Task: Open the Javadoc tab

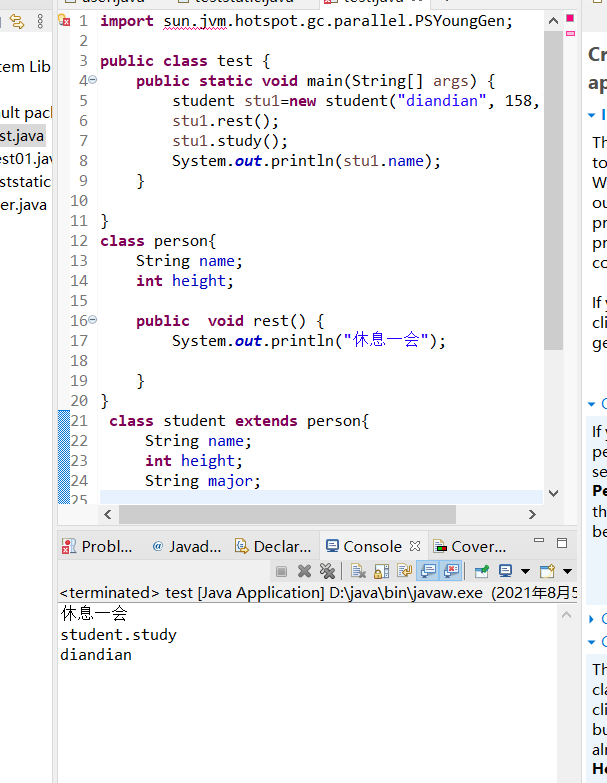Action: tap(187, 547)
